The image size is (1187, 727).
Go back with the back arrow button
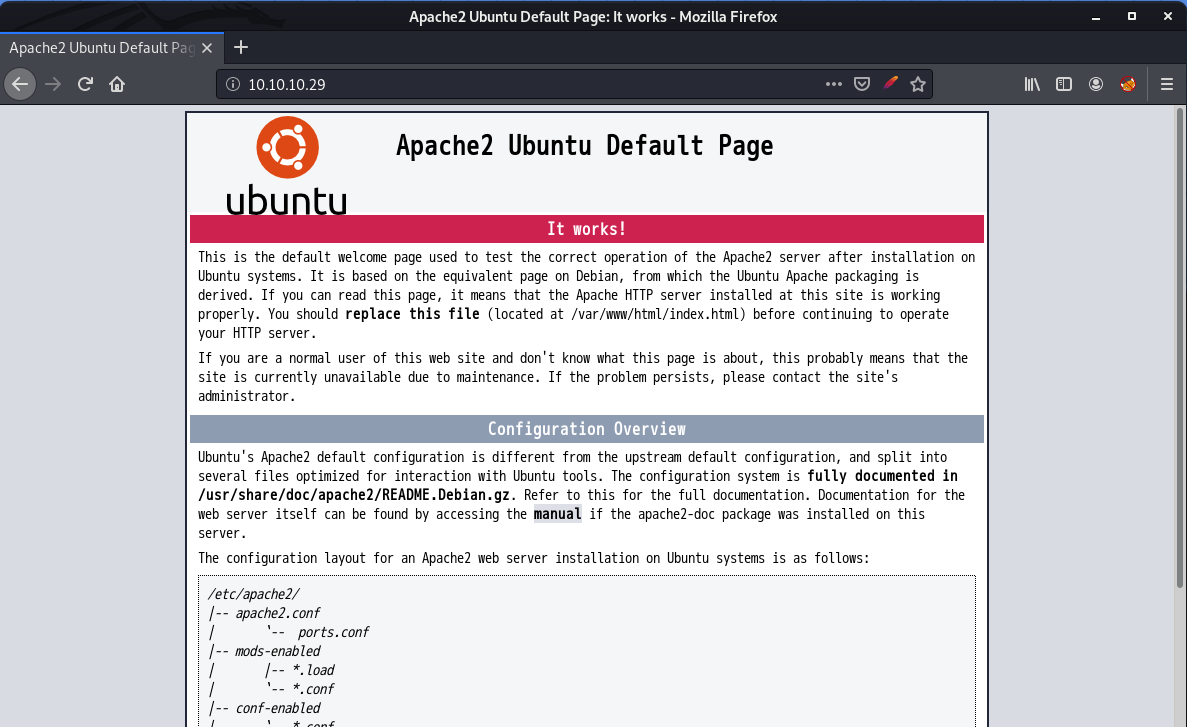20,84
